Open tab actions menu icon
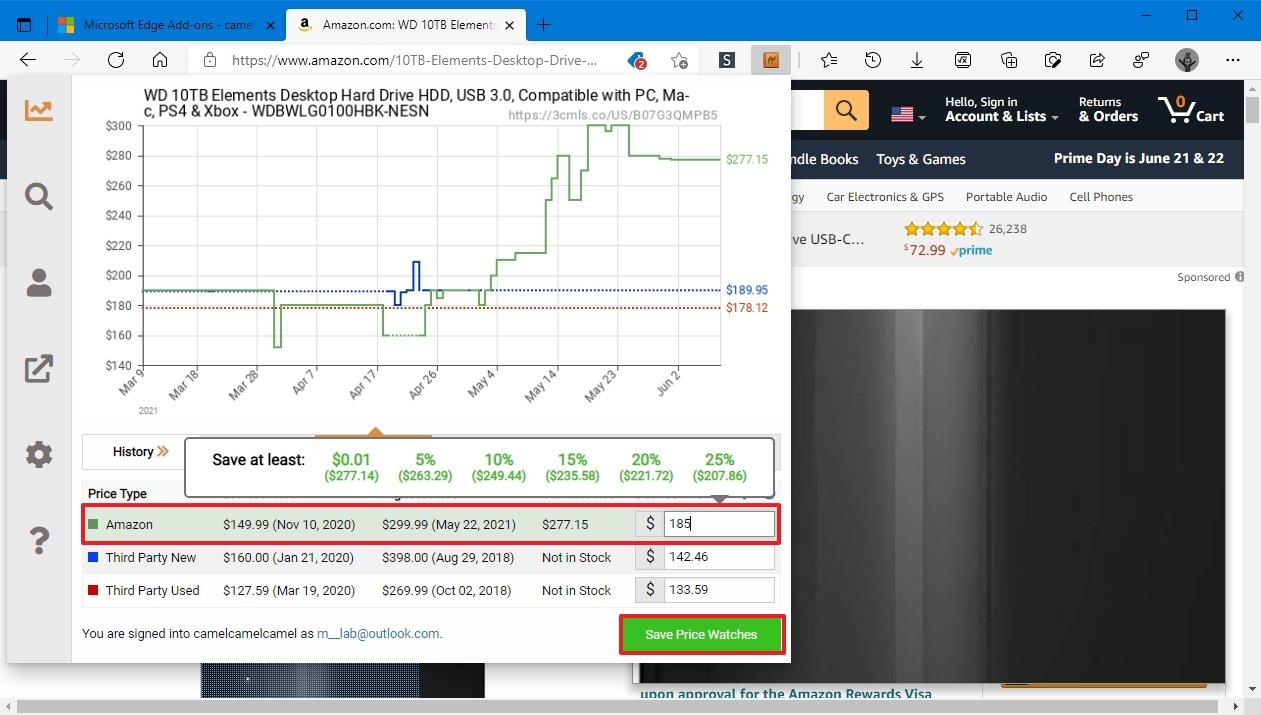The image size is (1261, 715). [x=24, y=24]
